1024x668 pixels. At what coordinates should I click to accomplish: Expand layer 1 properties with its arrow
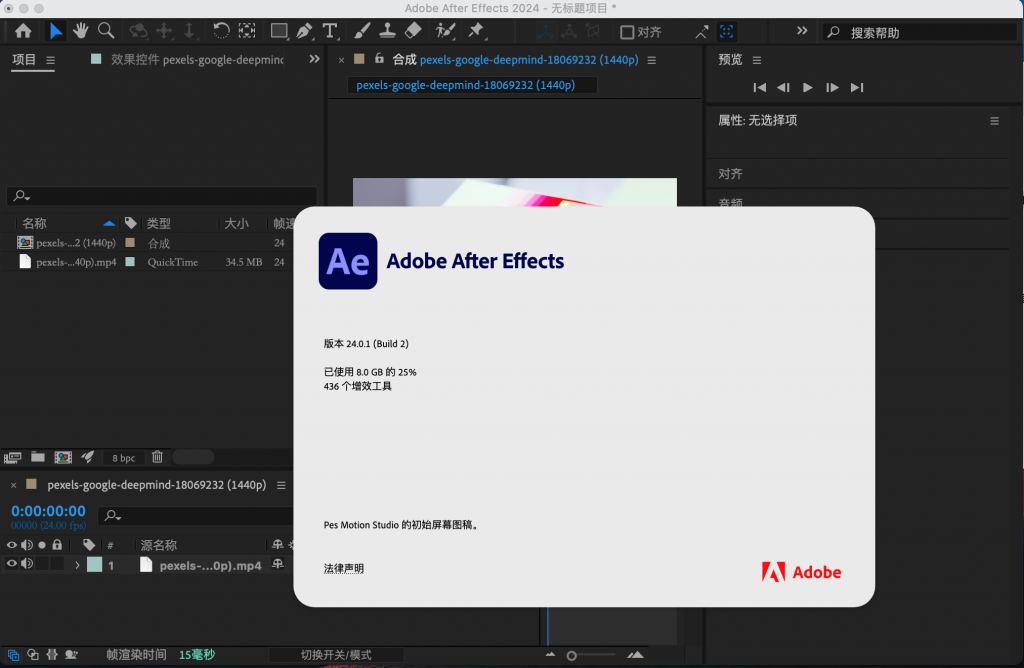coord(78,564)
